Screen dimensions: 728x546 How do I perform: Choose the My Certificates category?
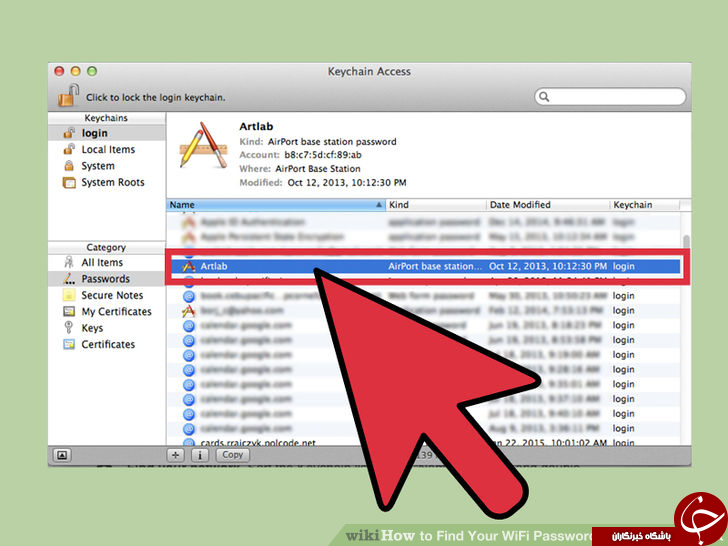click(x=107, y=312)
